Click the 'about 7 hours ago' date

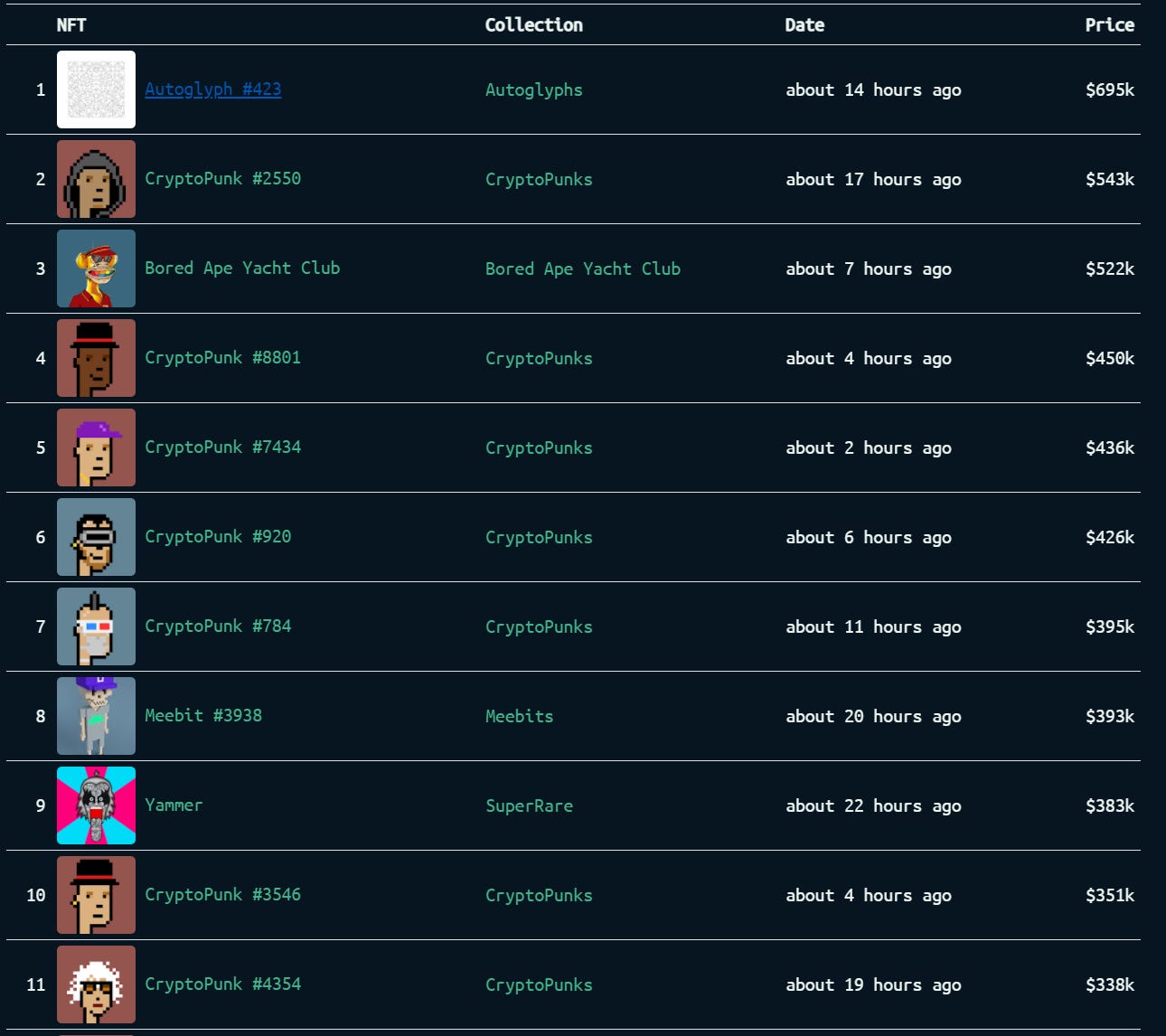point(869,269)
